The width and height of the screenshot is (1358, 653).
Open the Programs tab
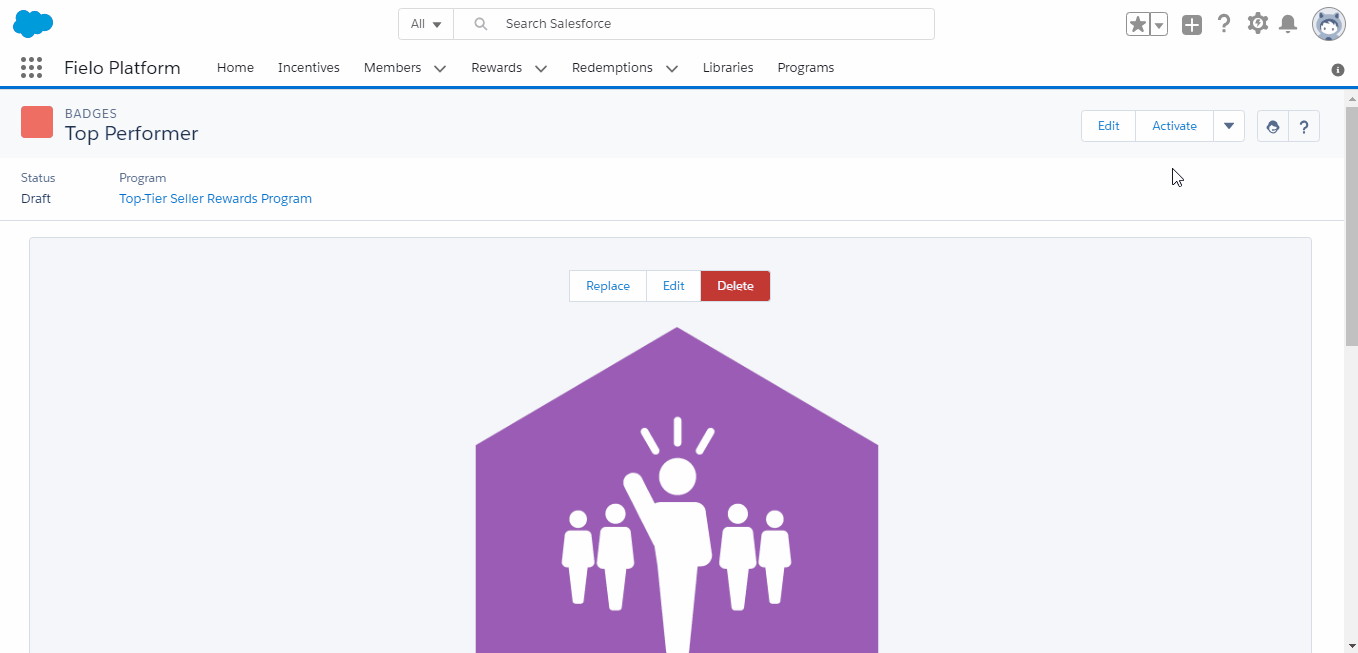pos(805,68)
